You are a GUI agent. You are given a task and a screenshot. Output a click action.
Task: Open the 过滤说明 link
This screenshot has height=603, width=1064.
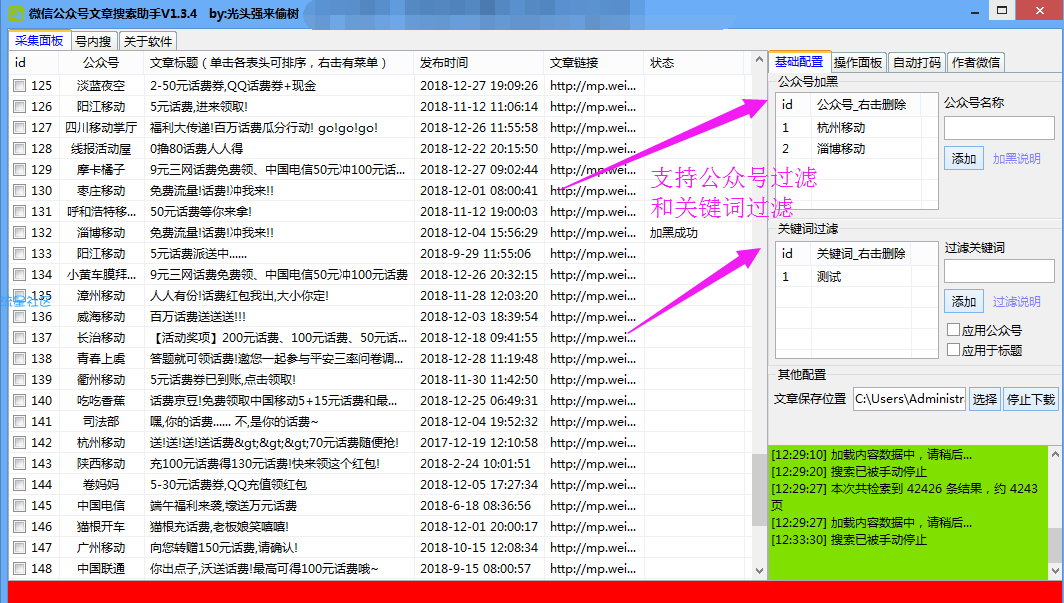point(1016,302)
